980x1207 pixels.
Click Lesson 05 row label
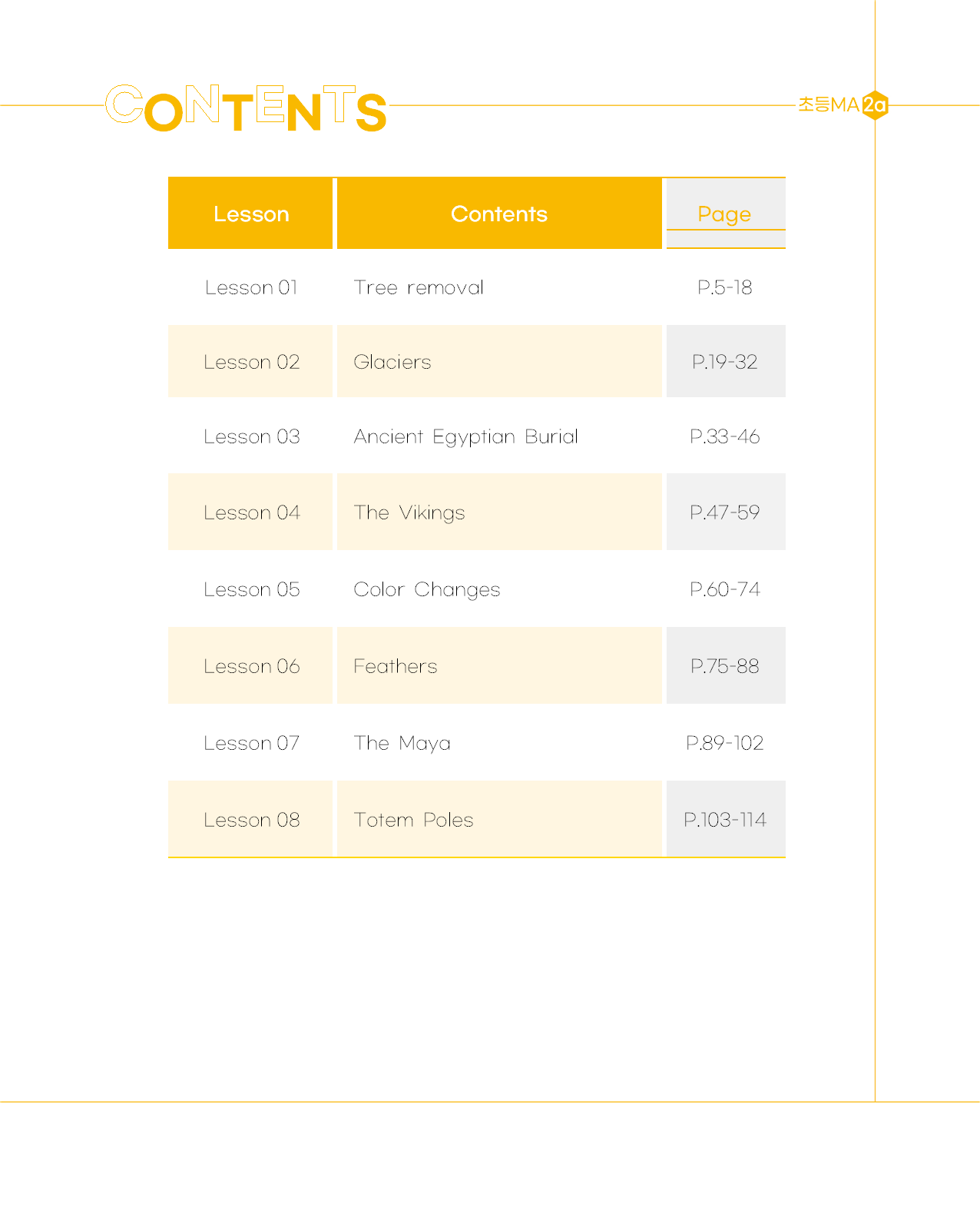click(251, 589)
